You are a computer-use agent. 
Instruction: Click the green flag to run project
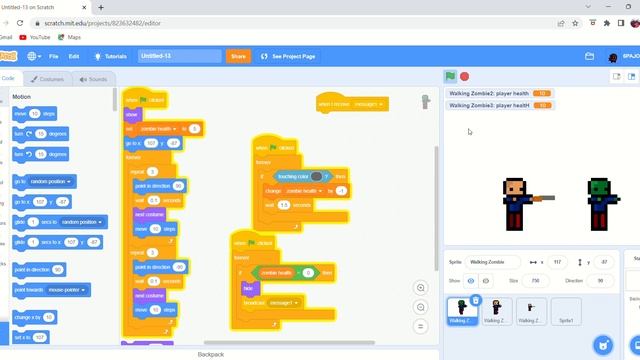click(450, 76)
